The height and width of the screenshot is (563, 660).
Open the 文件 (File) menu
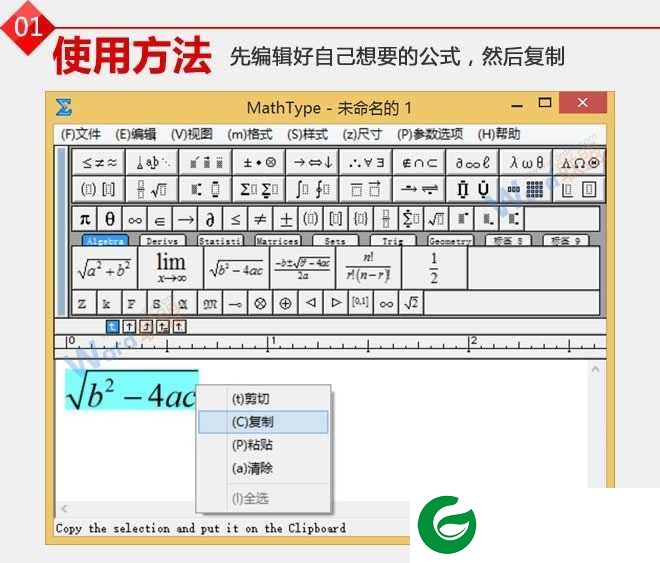coord(81,134)
